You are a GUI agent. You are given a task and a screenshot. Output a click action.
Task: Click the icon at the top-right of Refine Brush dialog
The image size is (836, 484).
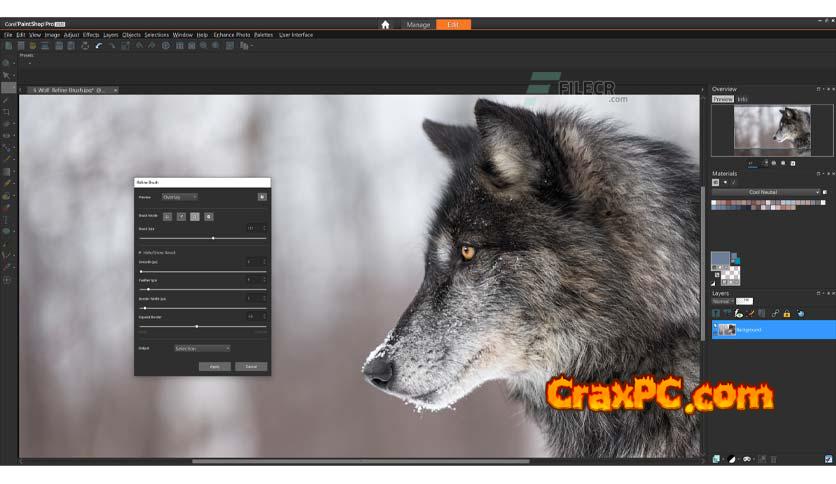click(x=262, y=197)
